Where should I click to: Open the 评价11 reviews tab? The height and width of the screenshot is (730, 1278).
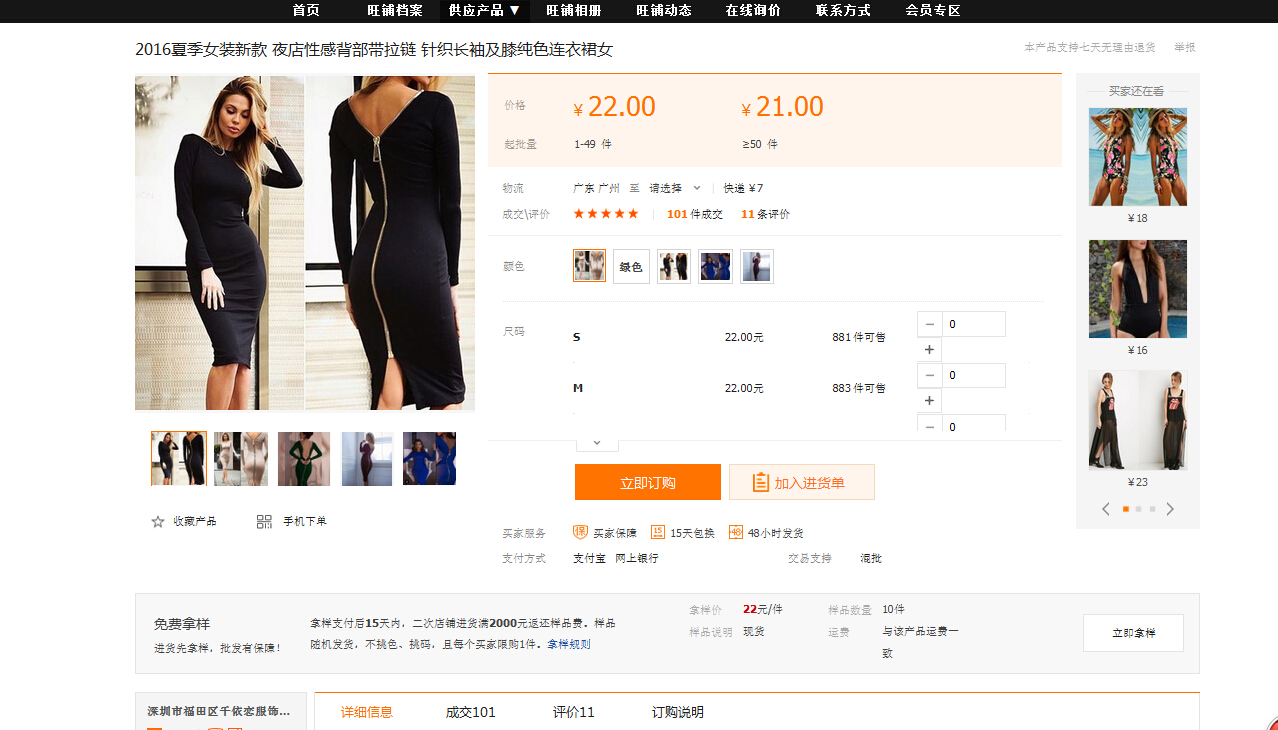(x=573, y=712)
